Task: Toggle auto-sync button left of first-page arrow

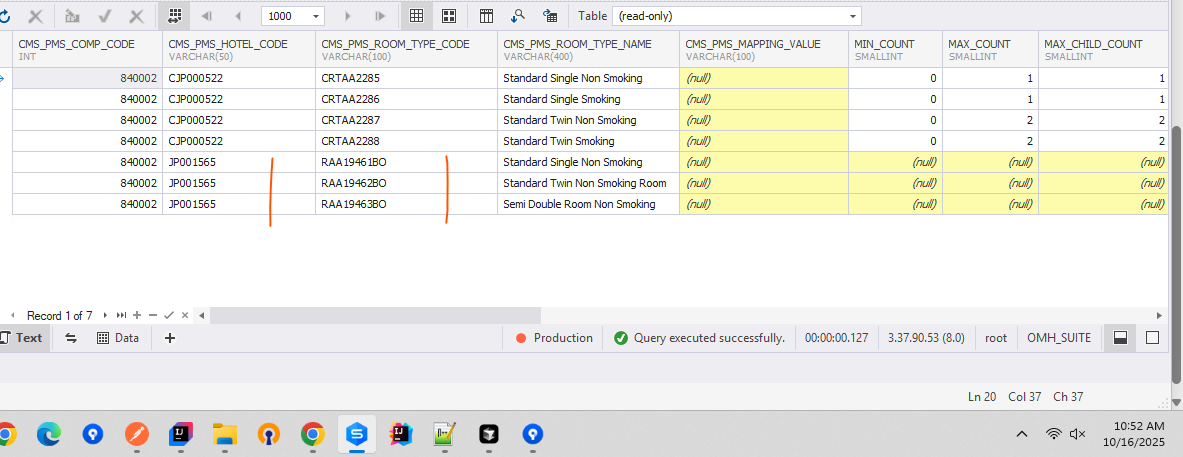Action: 175,16
